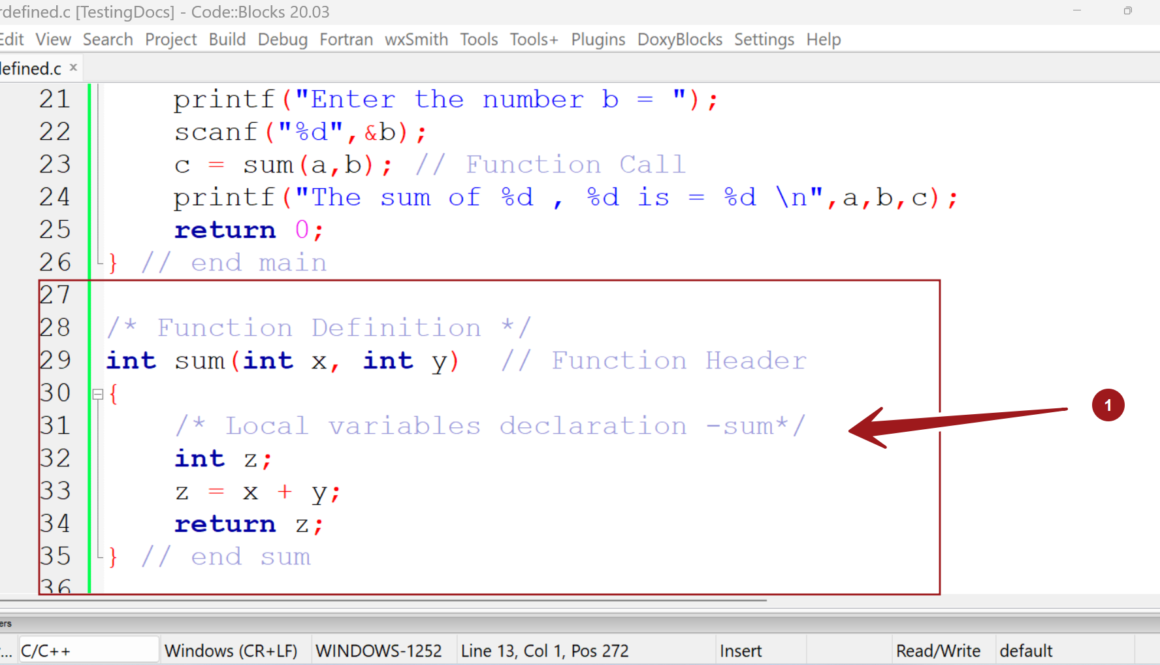Open the View menu
Viewport: 1160px width, 665px height.
(53, 39)
